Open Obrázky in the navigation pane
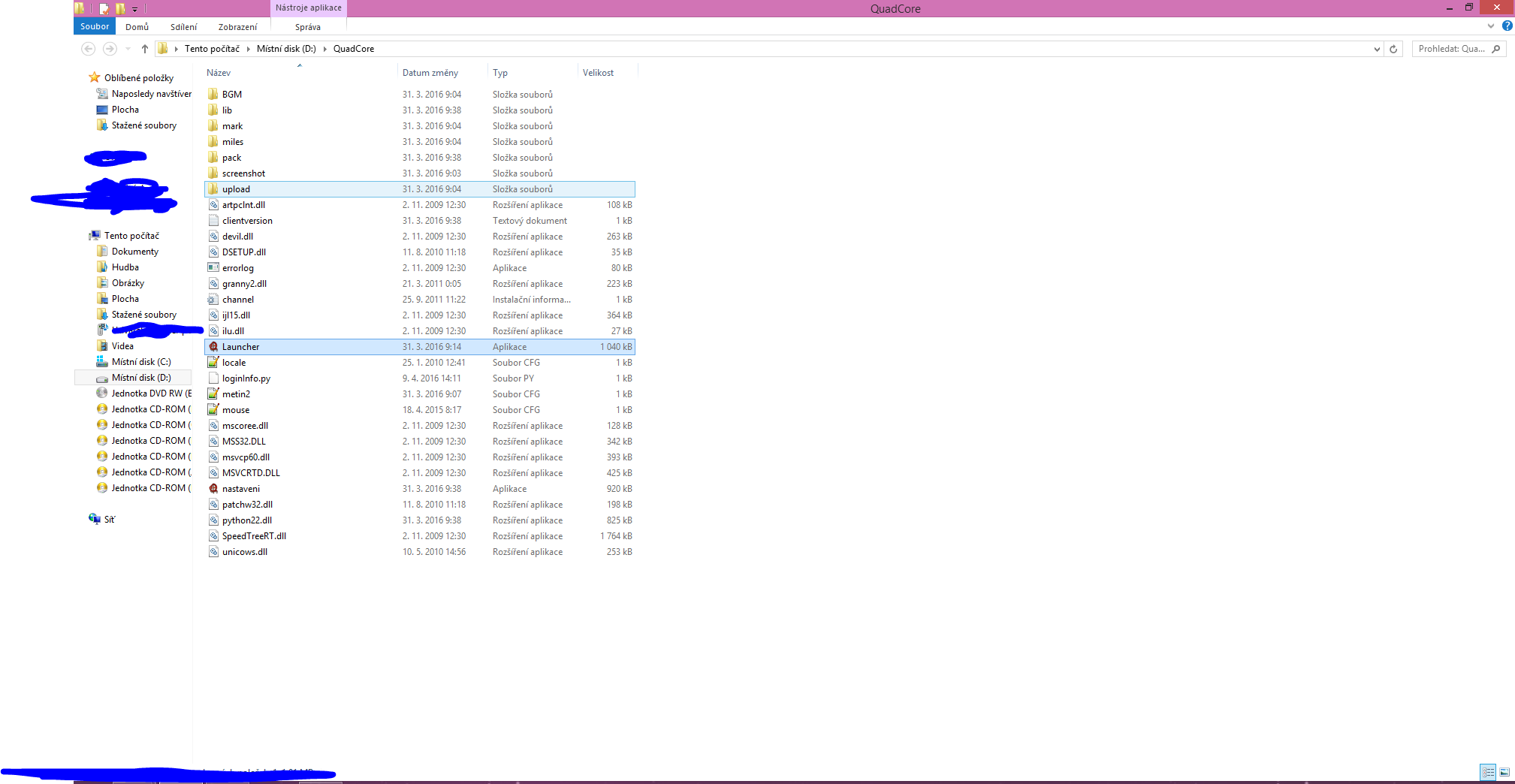 pos(128,283)
